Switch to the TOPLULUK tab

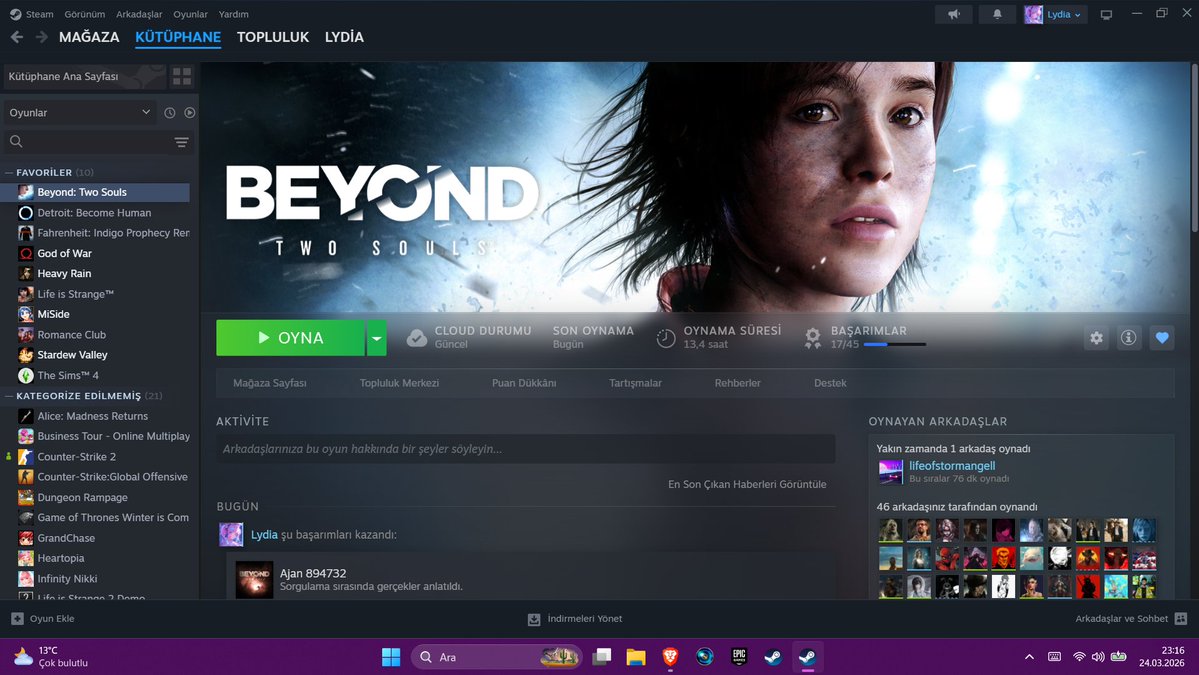point(273,37)
